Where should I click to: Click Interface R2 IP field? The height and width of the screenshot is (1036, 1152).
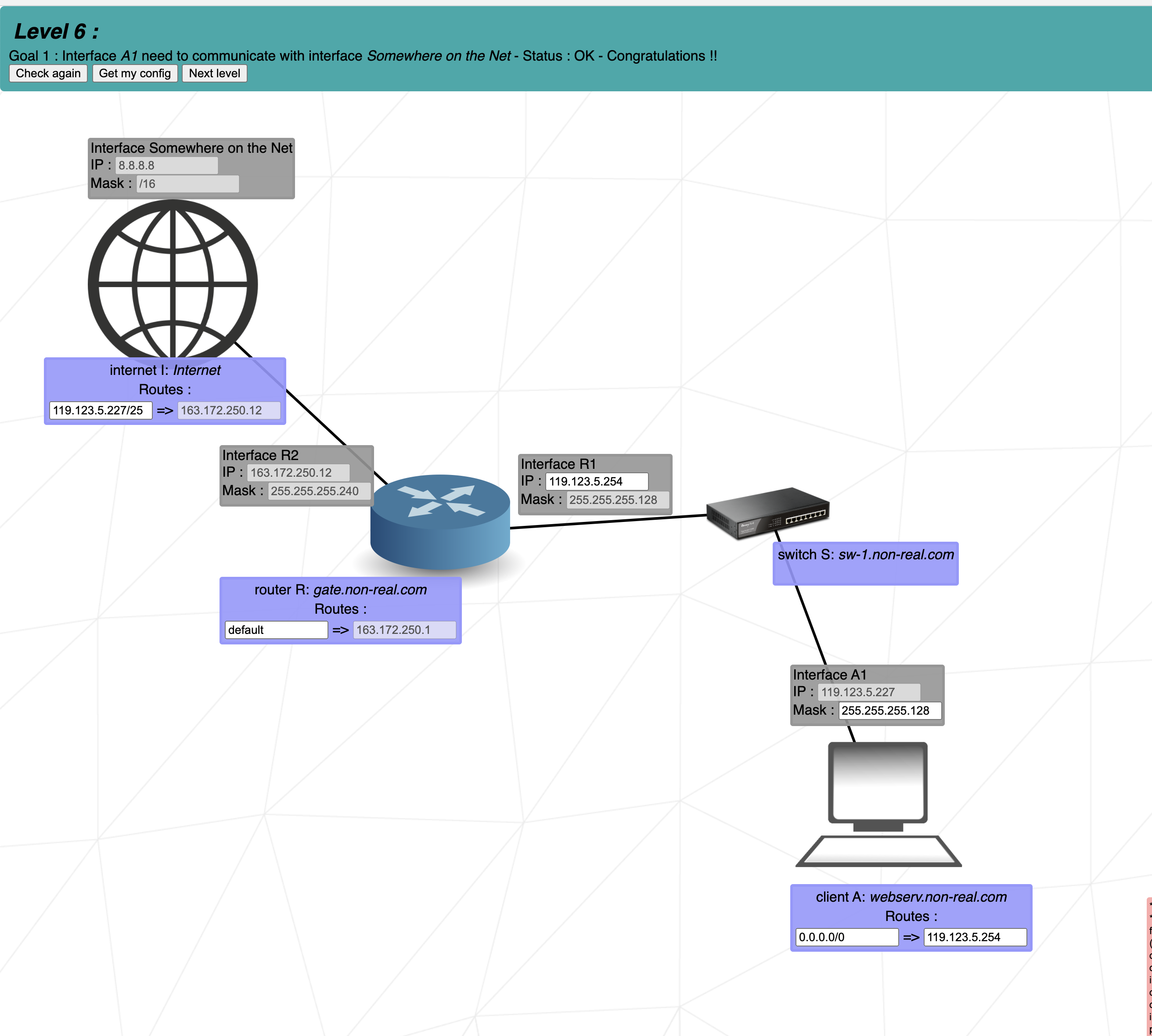coord(298,472)
